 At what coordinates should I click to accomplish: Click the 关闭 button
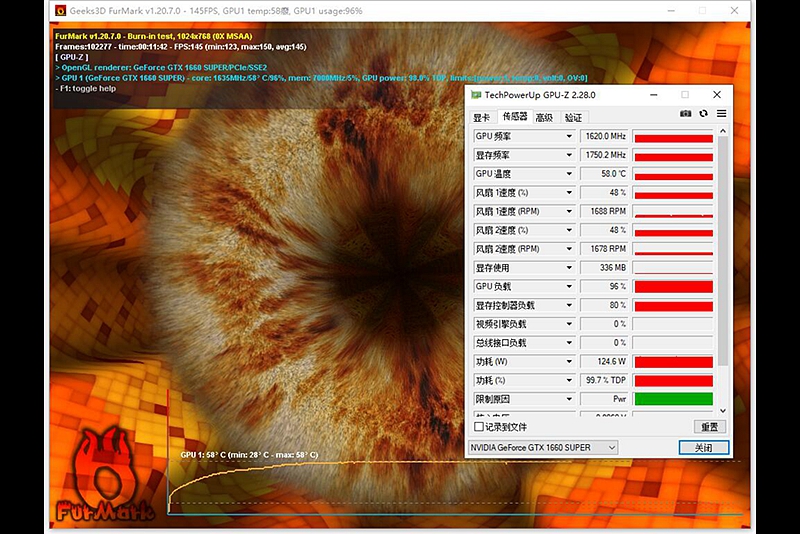pos(704,448)
